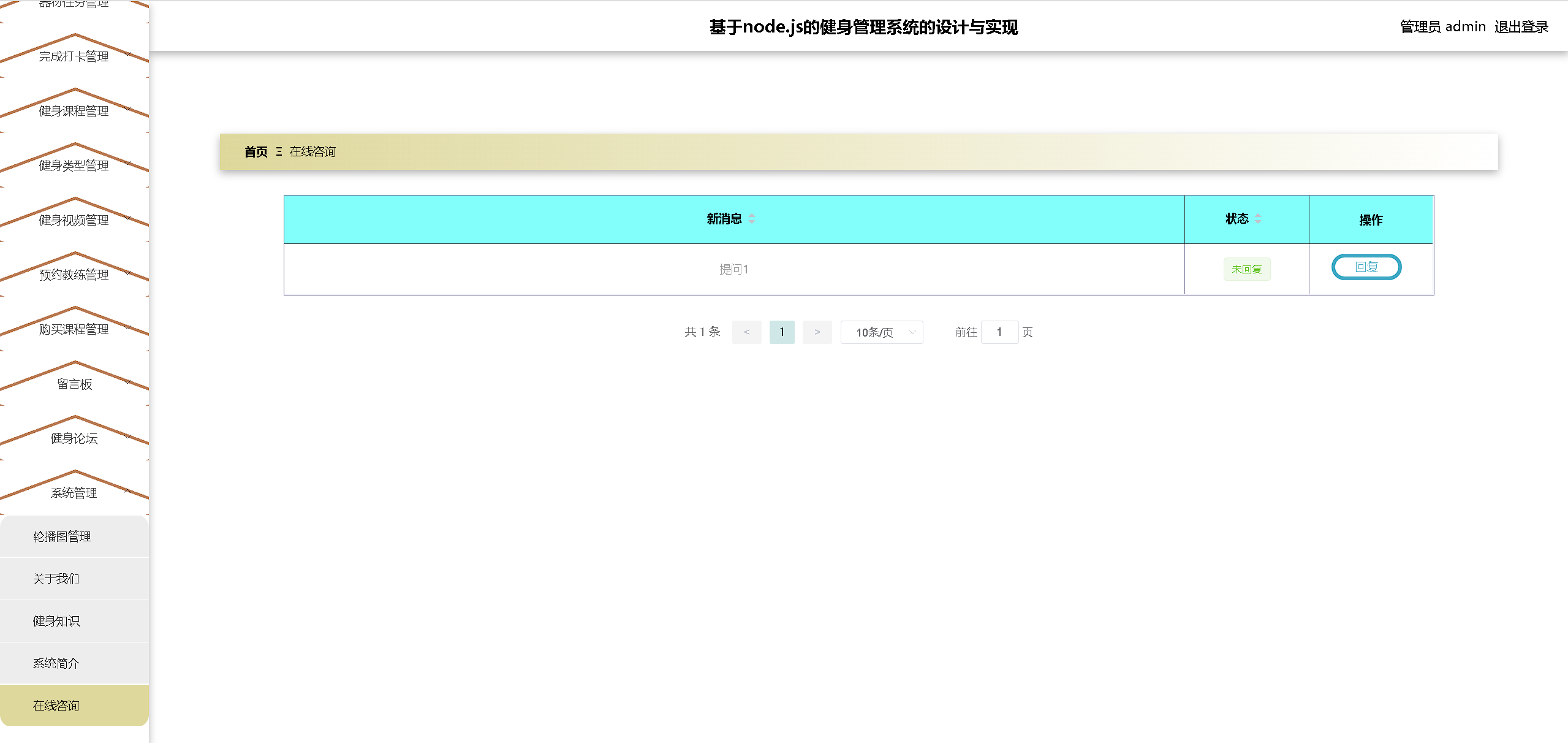Expand the 健身课程管理 menu

[x=74, y=112]
